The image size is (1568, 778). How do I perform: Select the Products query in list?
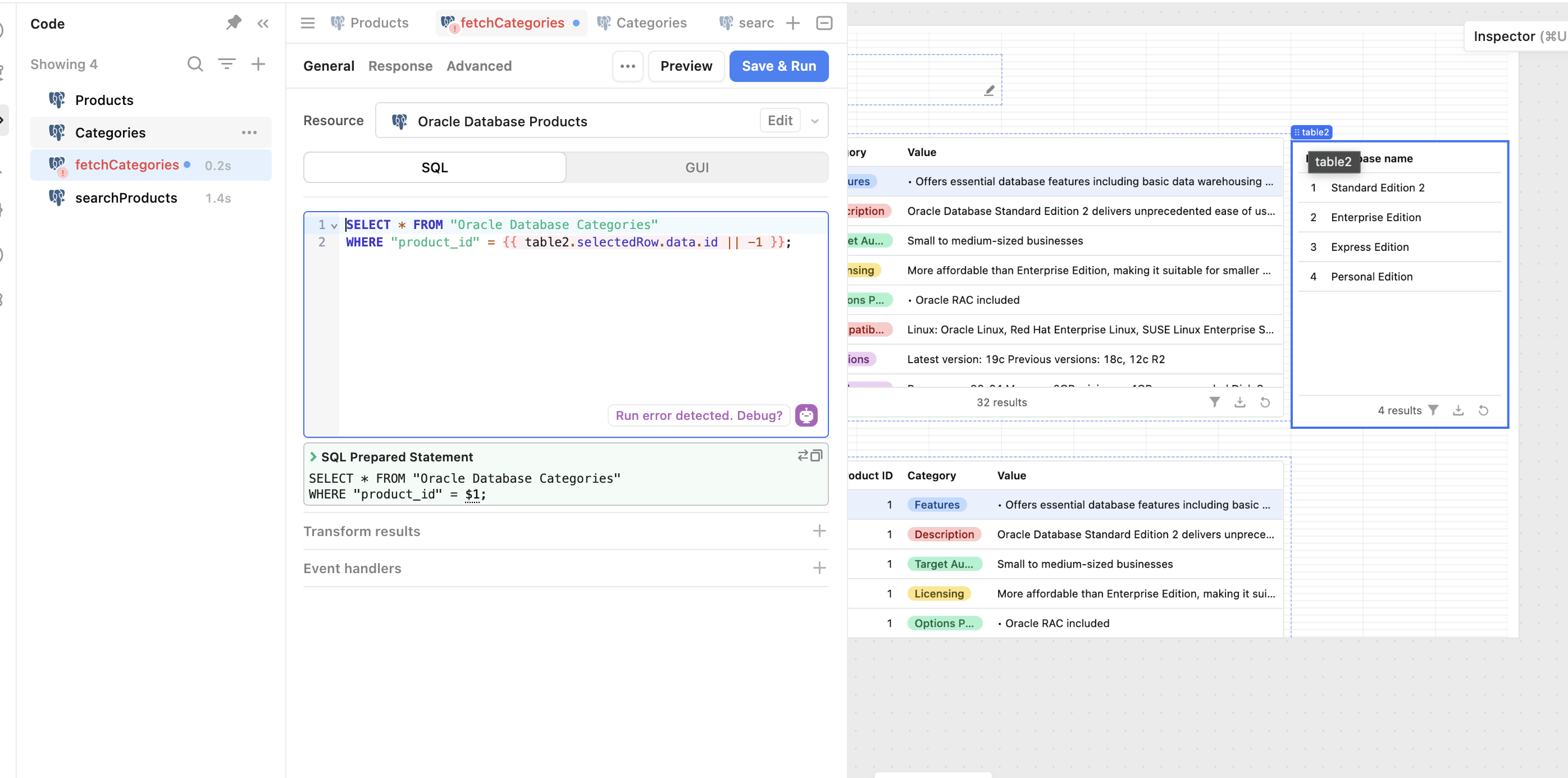click(151, 100)
